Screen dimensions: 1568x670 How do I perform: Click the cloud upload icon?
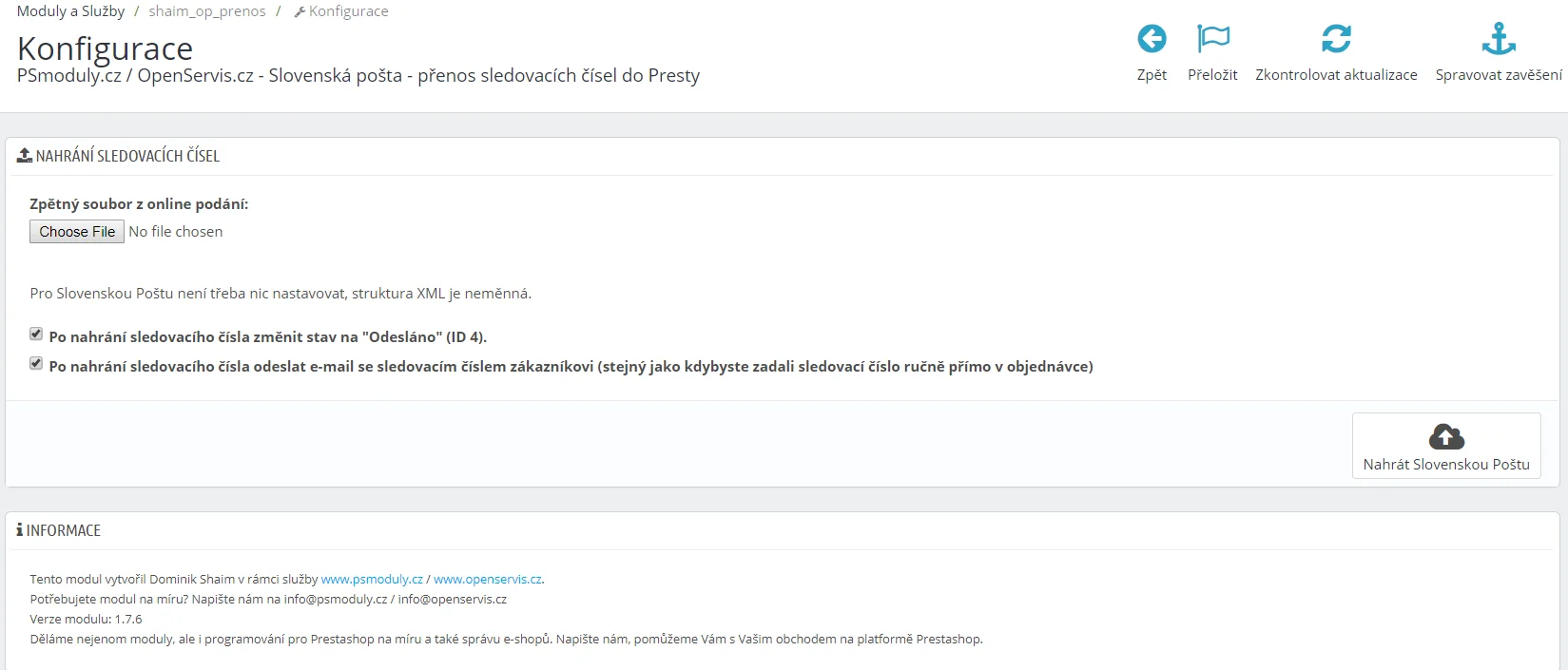1446,436
